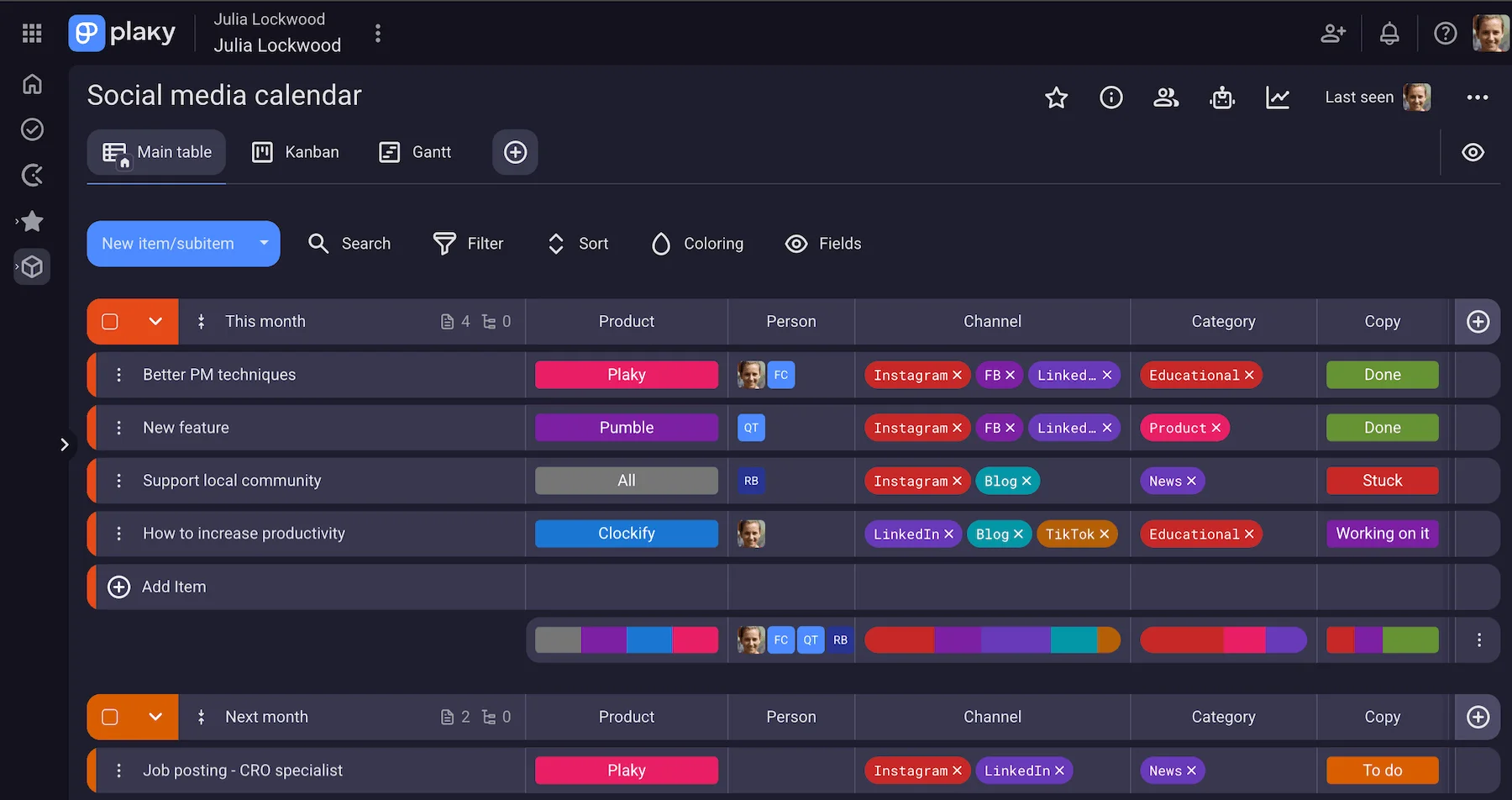Open row menu for Support local community
This screenshot has width=1512, height=800.
pos(118,481)
